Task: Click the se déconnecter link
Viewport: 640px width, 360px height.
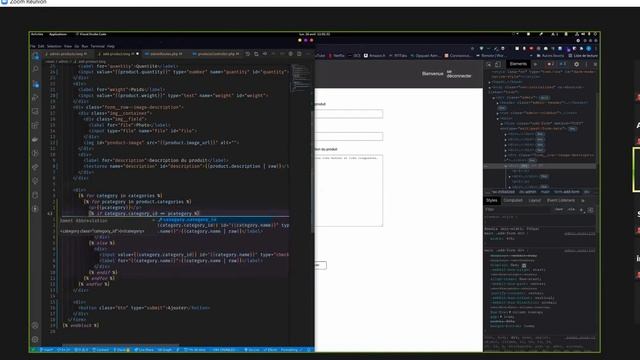Action: pos(459,74)
